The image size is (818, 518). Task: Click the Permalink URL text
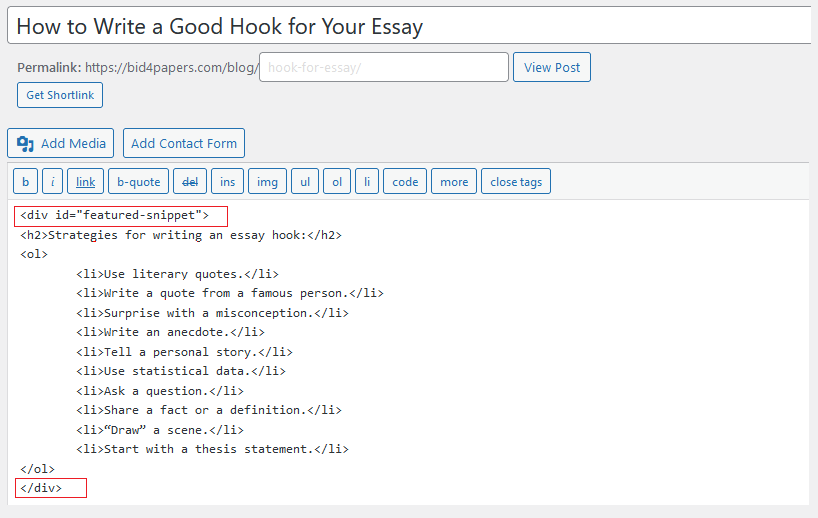171,67
